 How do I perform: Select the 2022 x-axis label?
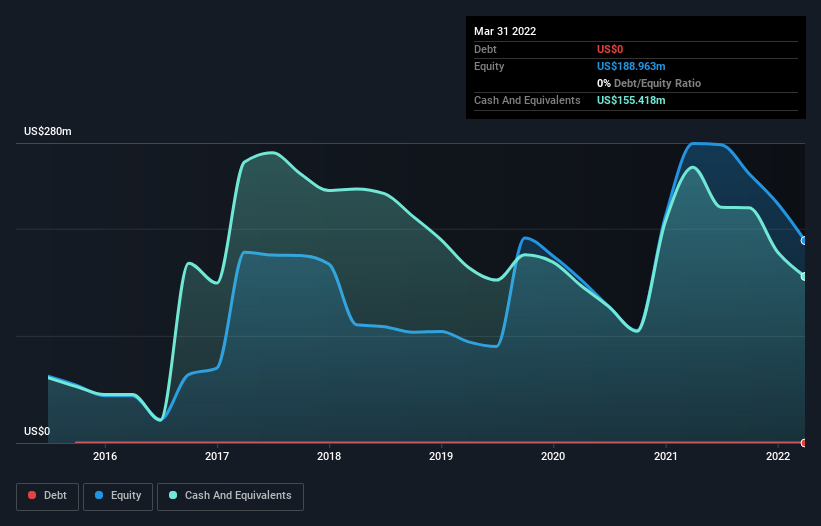click(x=778, y=456)
